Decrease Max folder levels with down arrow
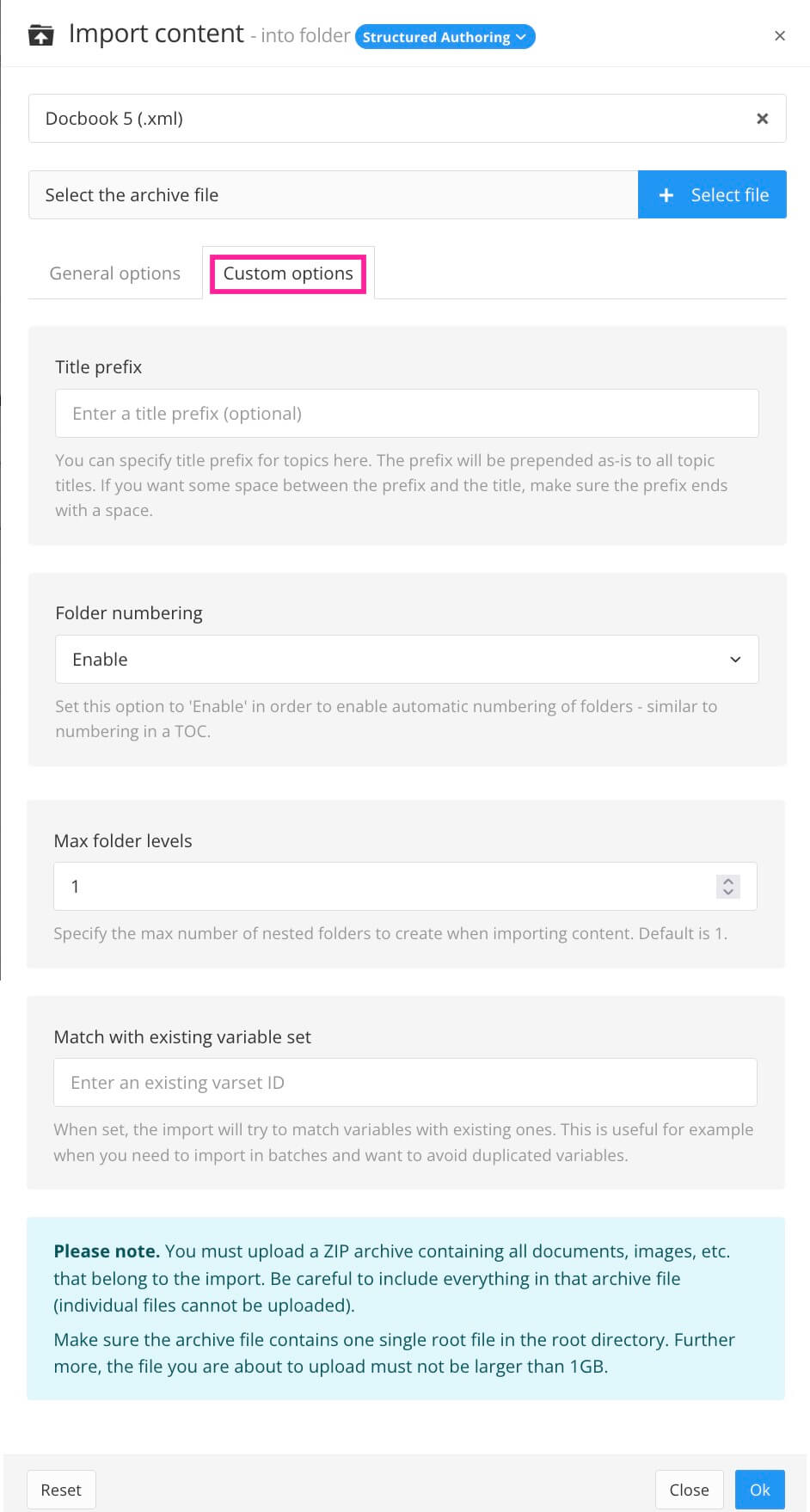 [728, 893]
